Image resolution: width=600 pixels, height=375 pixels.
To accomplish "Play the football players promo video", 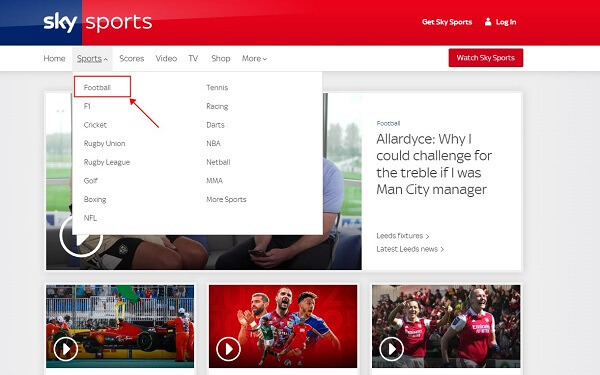I will [x=228, y=349].
